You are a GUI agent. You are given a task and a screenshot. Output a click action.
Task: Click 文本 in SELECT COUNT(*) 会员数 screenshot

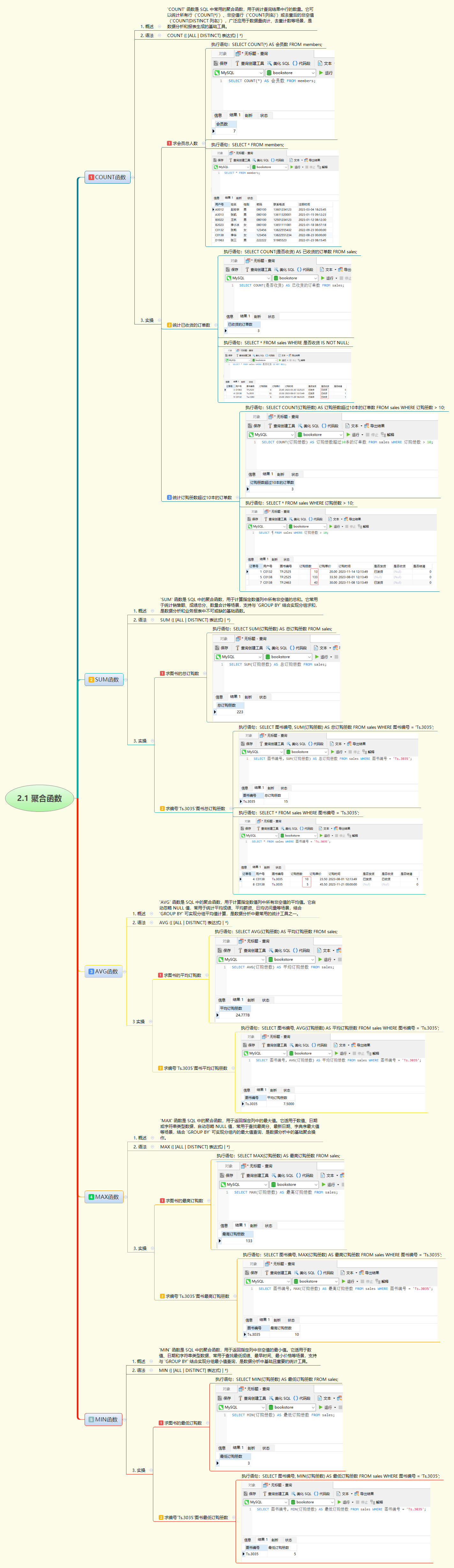pyautogui.click(x=325, y=63)
